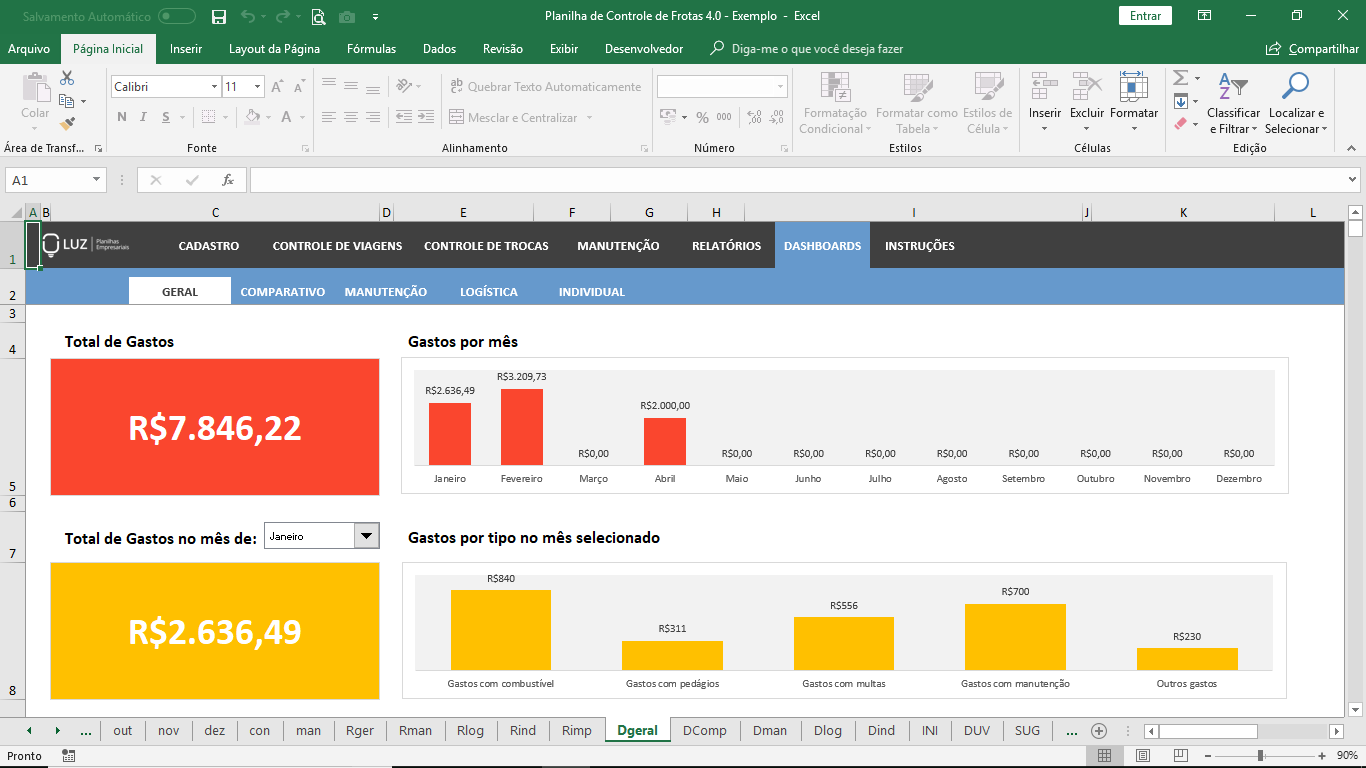Screen dimensions: 1366x768
Task: Toggle center horizontal alignment
Action: 351,117
